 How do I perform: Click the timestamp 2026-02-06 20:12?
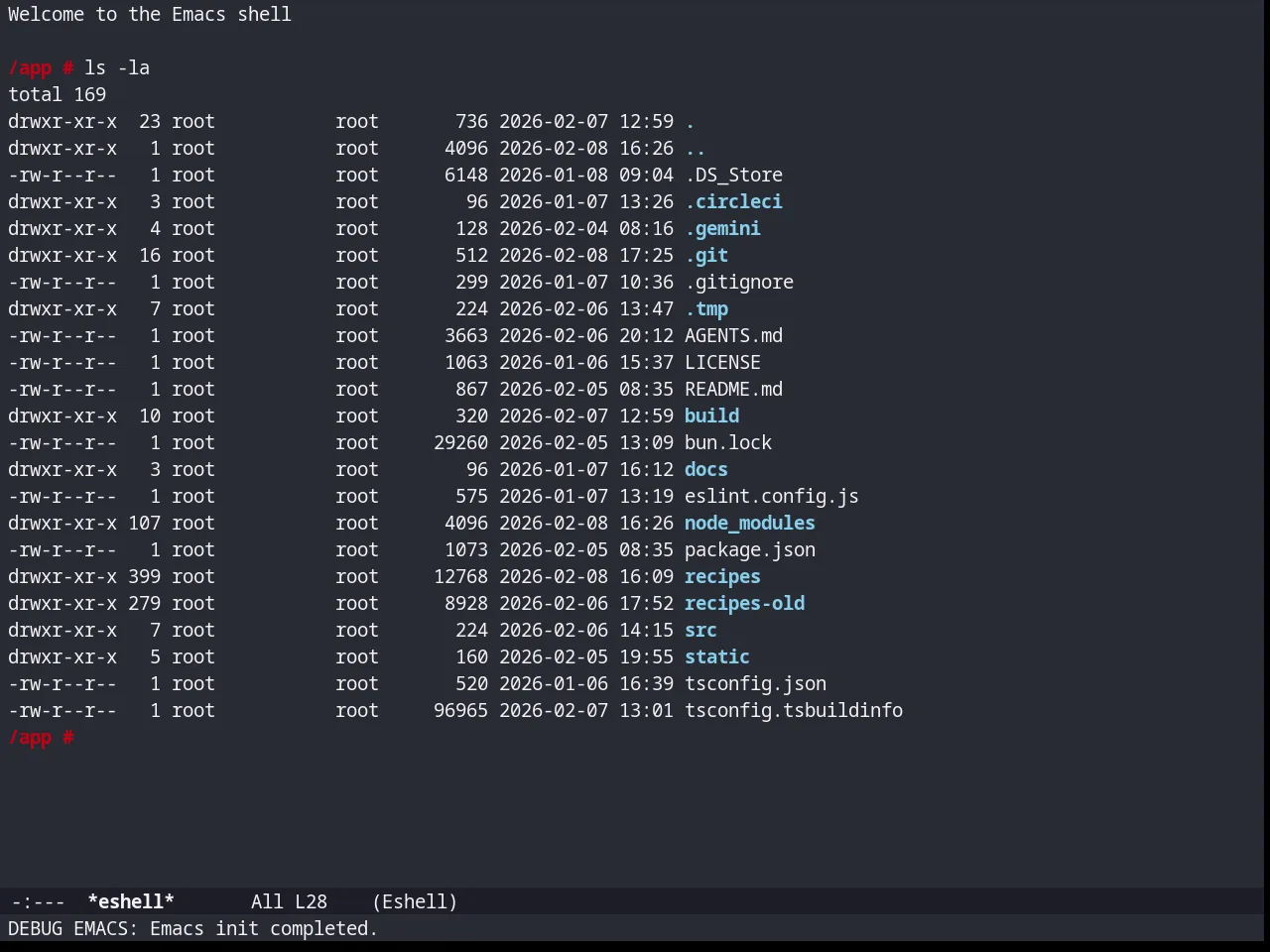586,335
